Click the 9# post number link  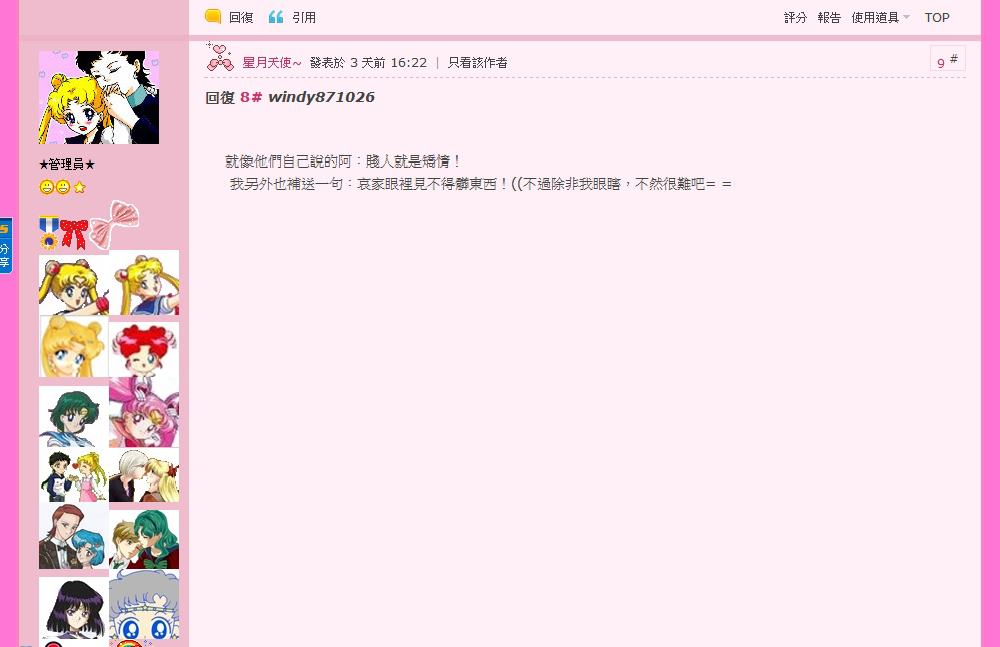(x=947, y=59)
